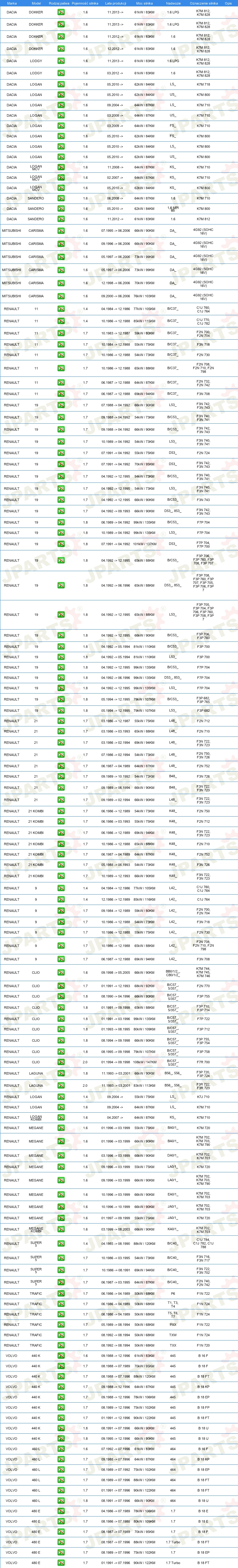The height and width of the screenshot is (1568, 238).
Task: Click fuel icon in Mitsubishi Carisma 09.2000 row
Action: [61, 296]
